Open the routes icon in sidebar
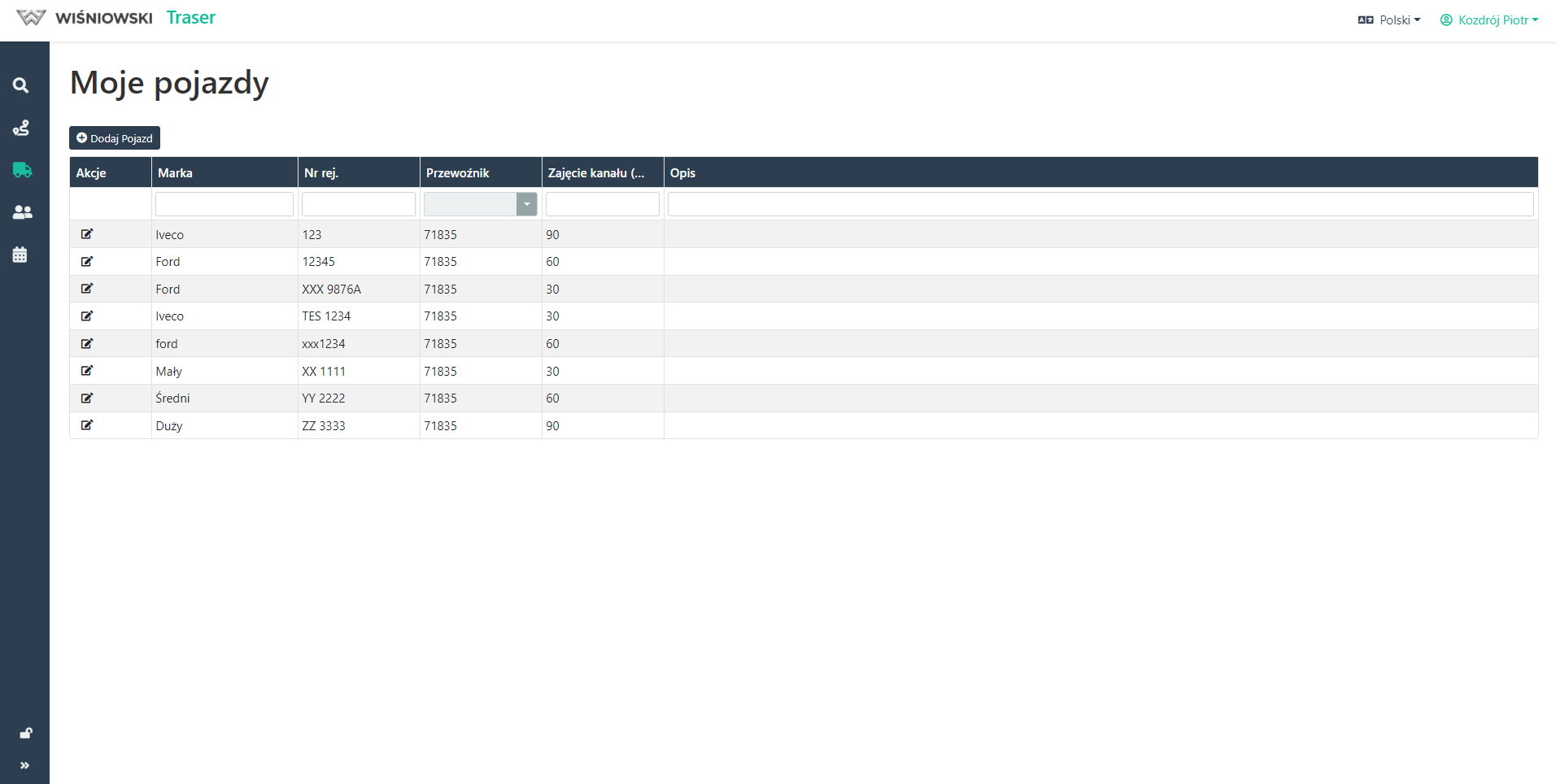The width and height of the screenshot is (1556, 784). point(21,128)
